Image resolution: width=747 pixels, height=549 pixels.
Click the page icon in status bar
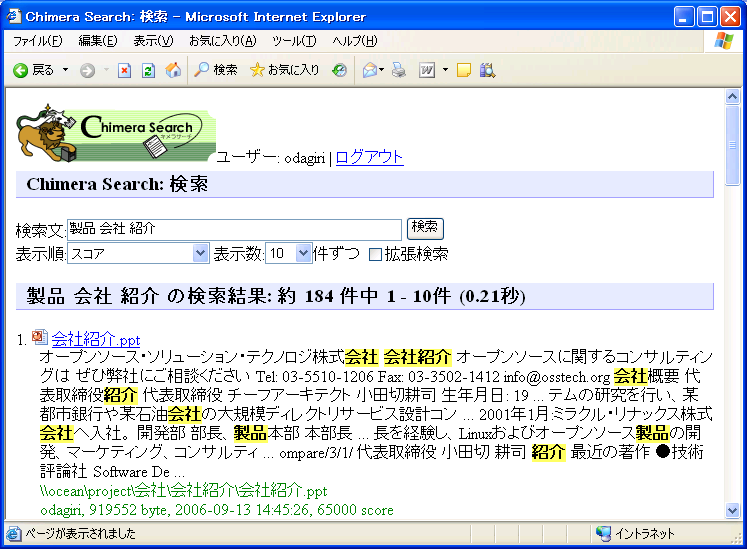[x=13, y=534]
